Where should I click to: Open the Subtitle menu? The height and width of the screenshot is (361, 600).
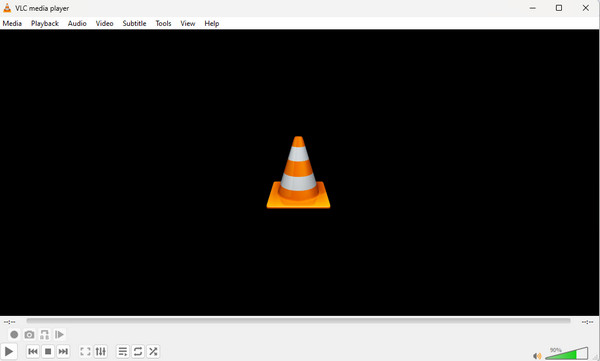[x=134, y=23]
